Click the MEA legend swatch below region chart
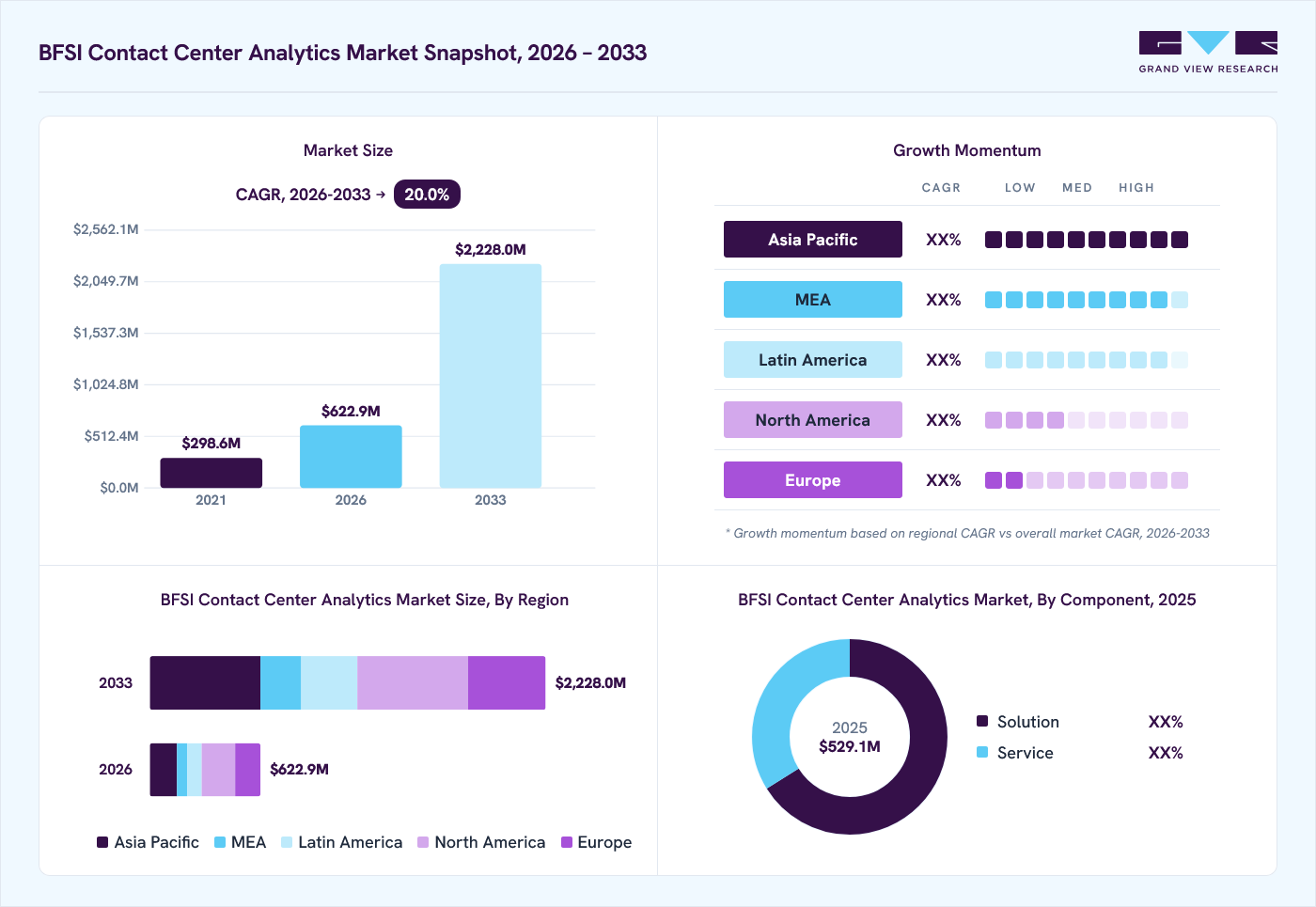 (x=220, y=842)
